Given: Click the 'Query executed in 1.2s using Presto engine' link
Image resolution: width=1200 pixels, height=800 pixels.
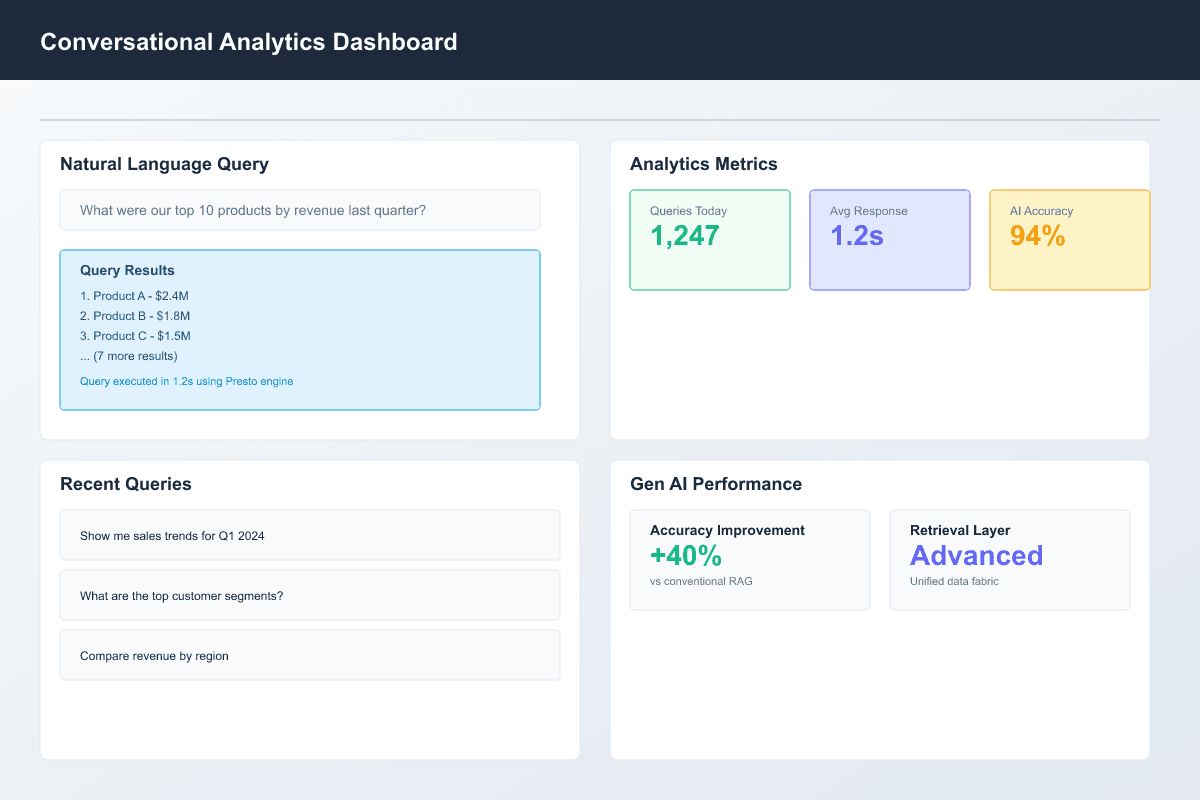Looking at the screenshot, I should 186,381.
